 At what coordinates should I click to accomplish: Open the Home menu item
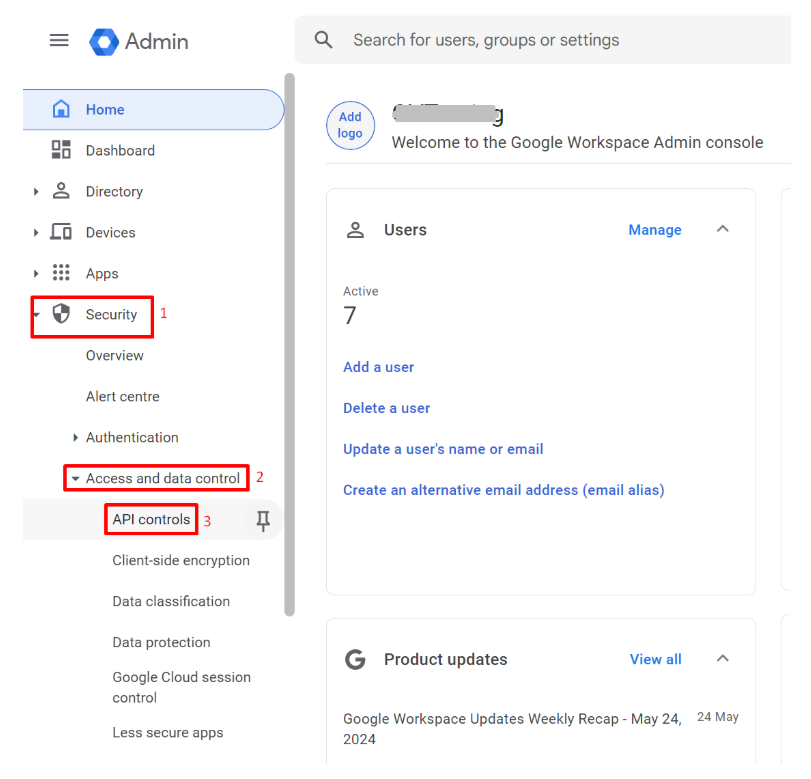click(x=153, y=109)
